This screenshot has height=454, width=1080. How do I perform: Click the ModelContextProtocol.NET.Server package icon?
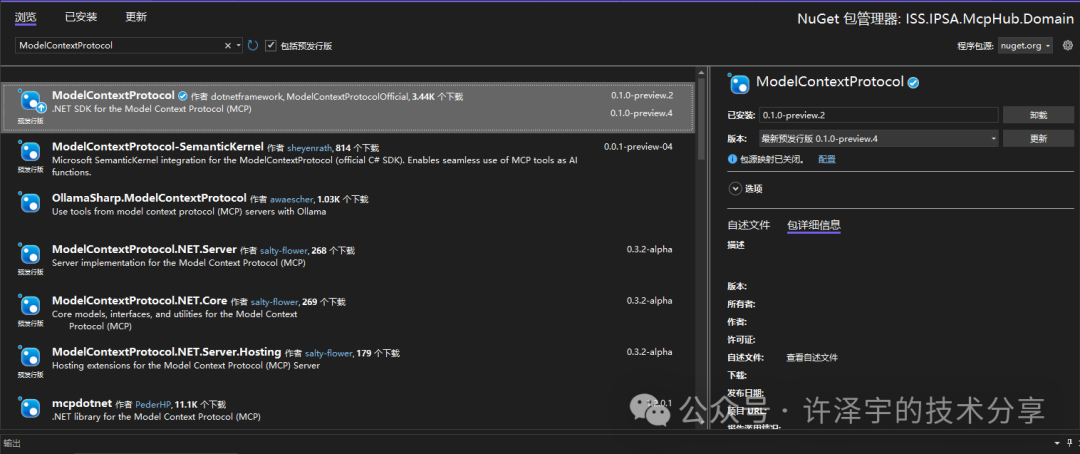(30, 254)
